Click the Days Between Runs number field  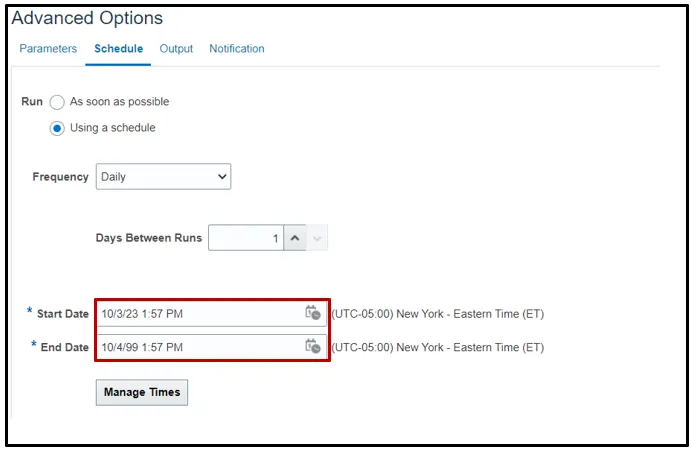(x=245, y=238)
